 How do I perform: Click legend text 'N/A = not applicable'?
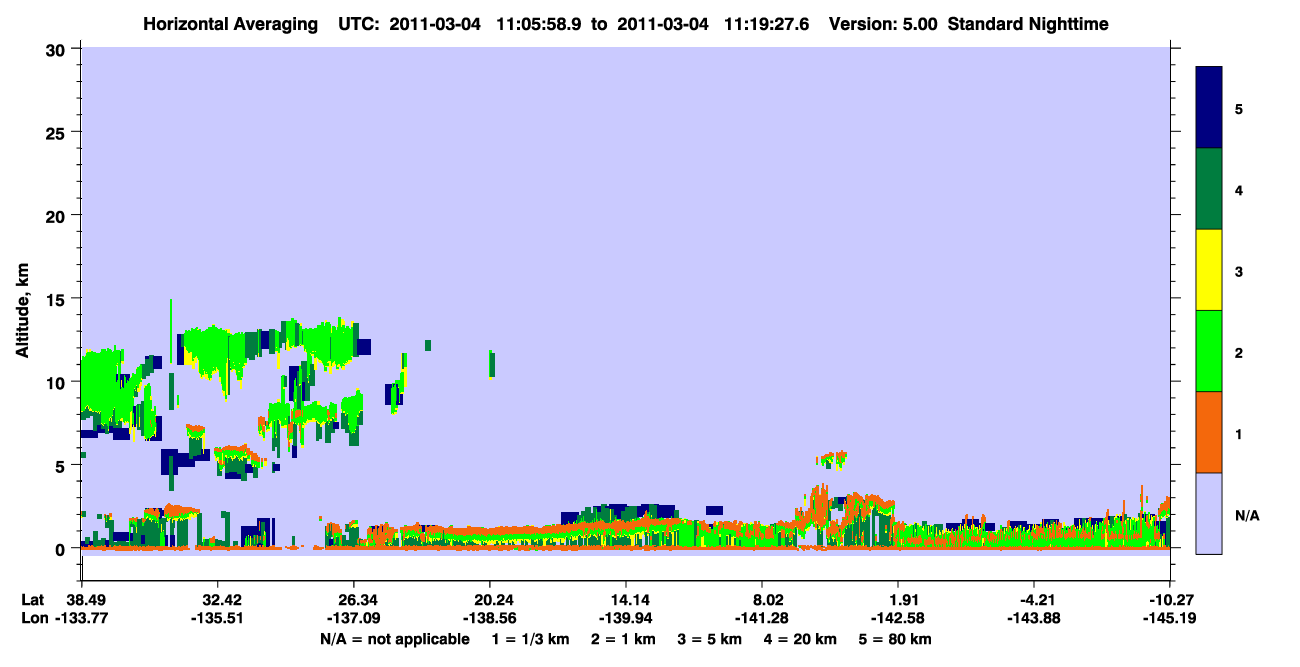point(394,639)
